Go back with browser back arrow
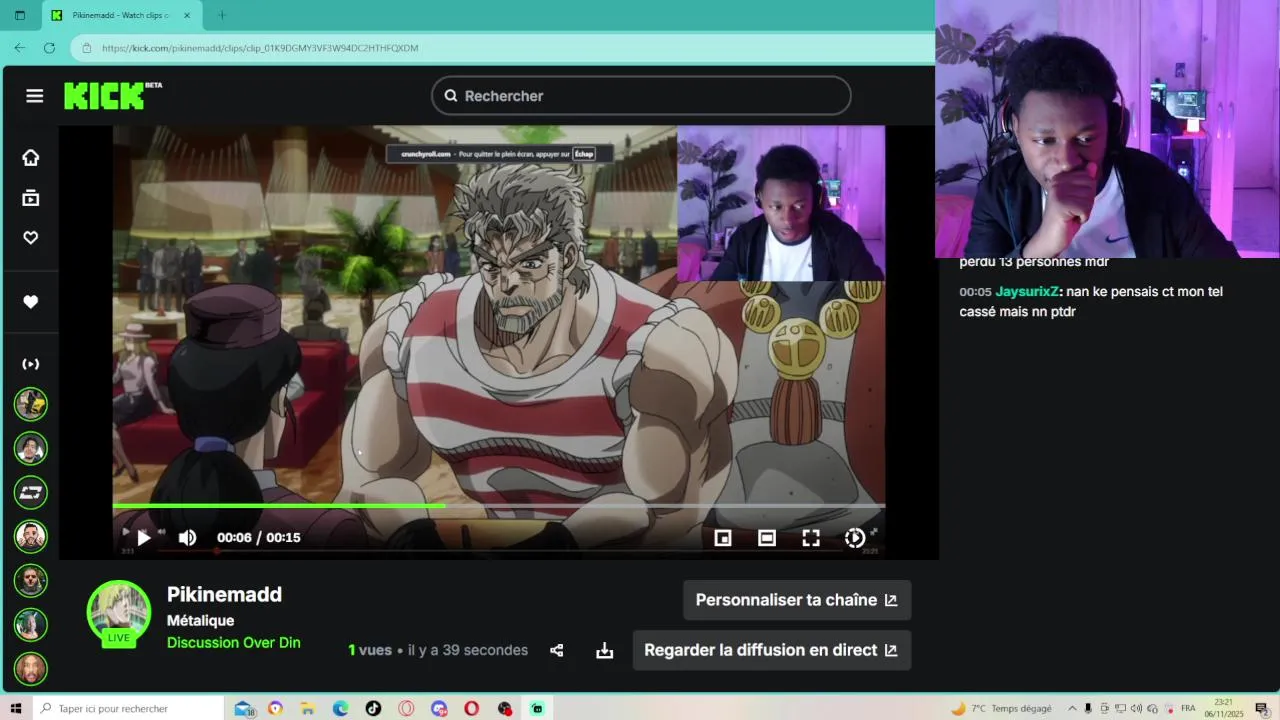Viewport: 1280px width, 720px height. pyautogui.click(x=20, y=48)
